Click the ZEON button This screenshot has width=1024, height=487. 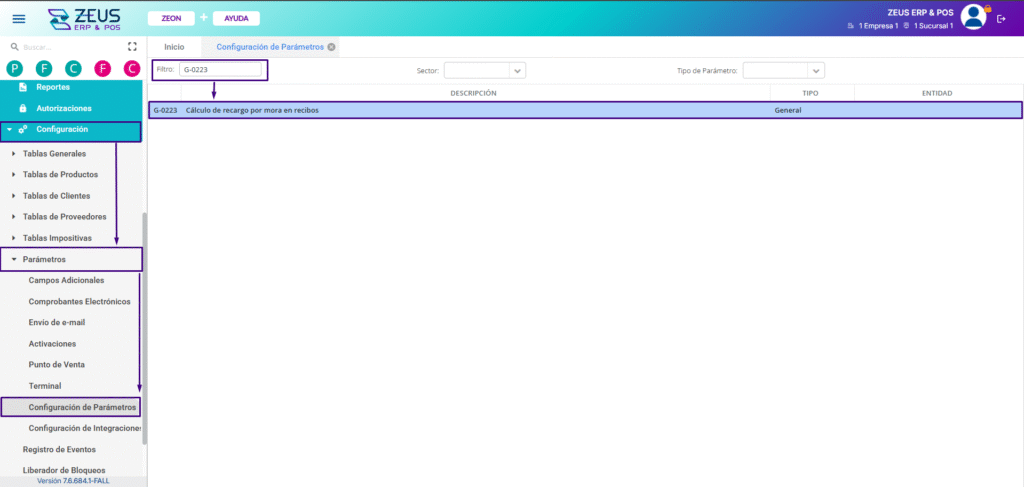tap(171, 18)
